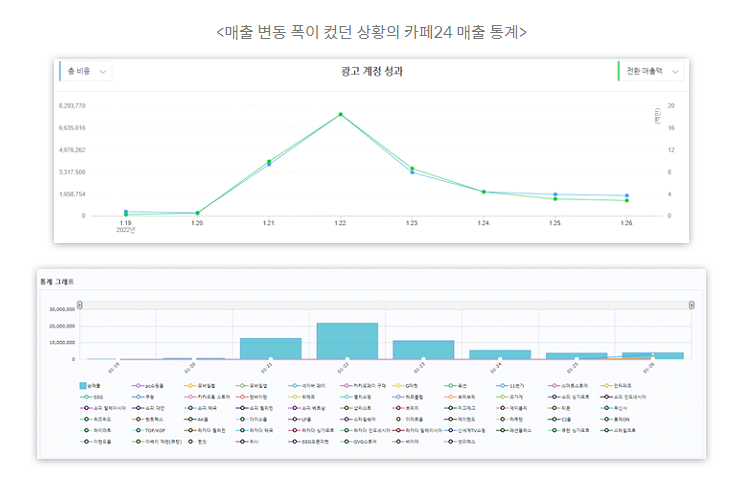The image size is (748, 483).
Task: Toggle the 라자다 필리핀 legend series
Action: click(x=205, y=430)
